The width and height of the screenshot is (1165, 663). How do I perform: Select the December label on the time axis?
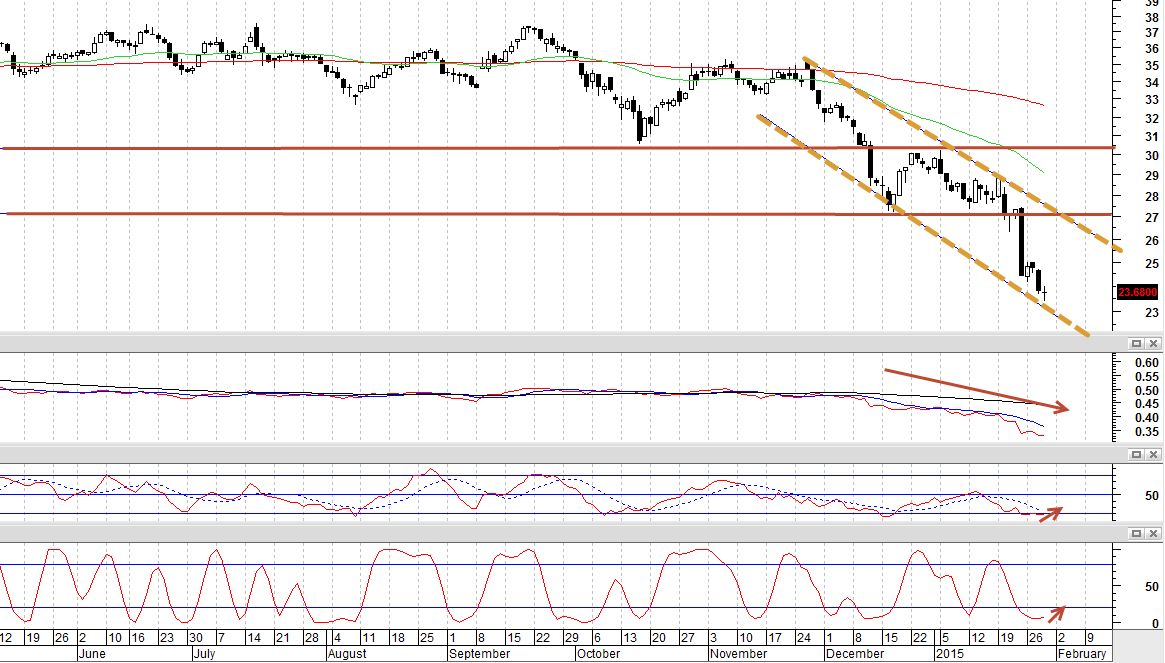[x=855, y=654]
